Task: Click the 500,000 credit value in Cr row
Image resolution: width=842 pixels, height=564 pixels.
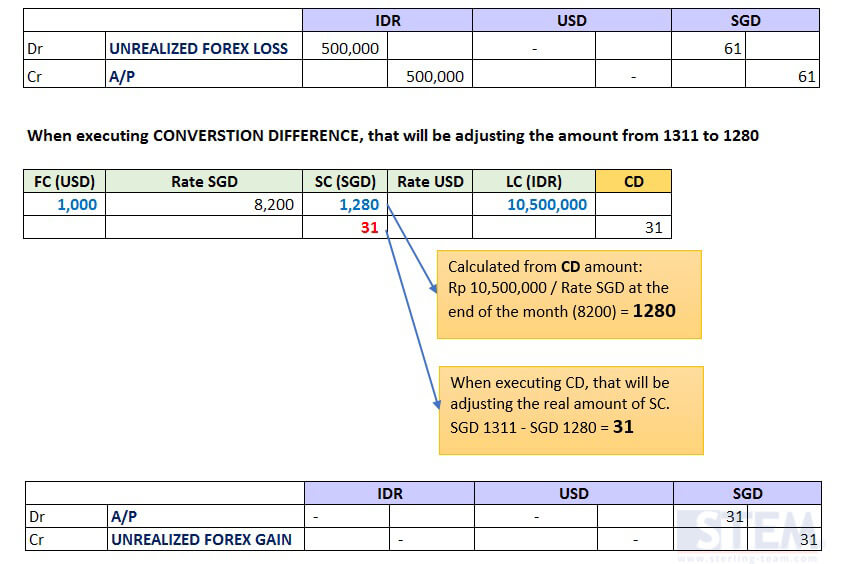Action: tap(434, 77)
